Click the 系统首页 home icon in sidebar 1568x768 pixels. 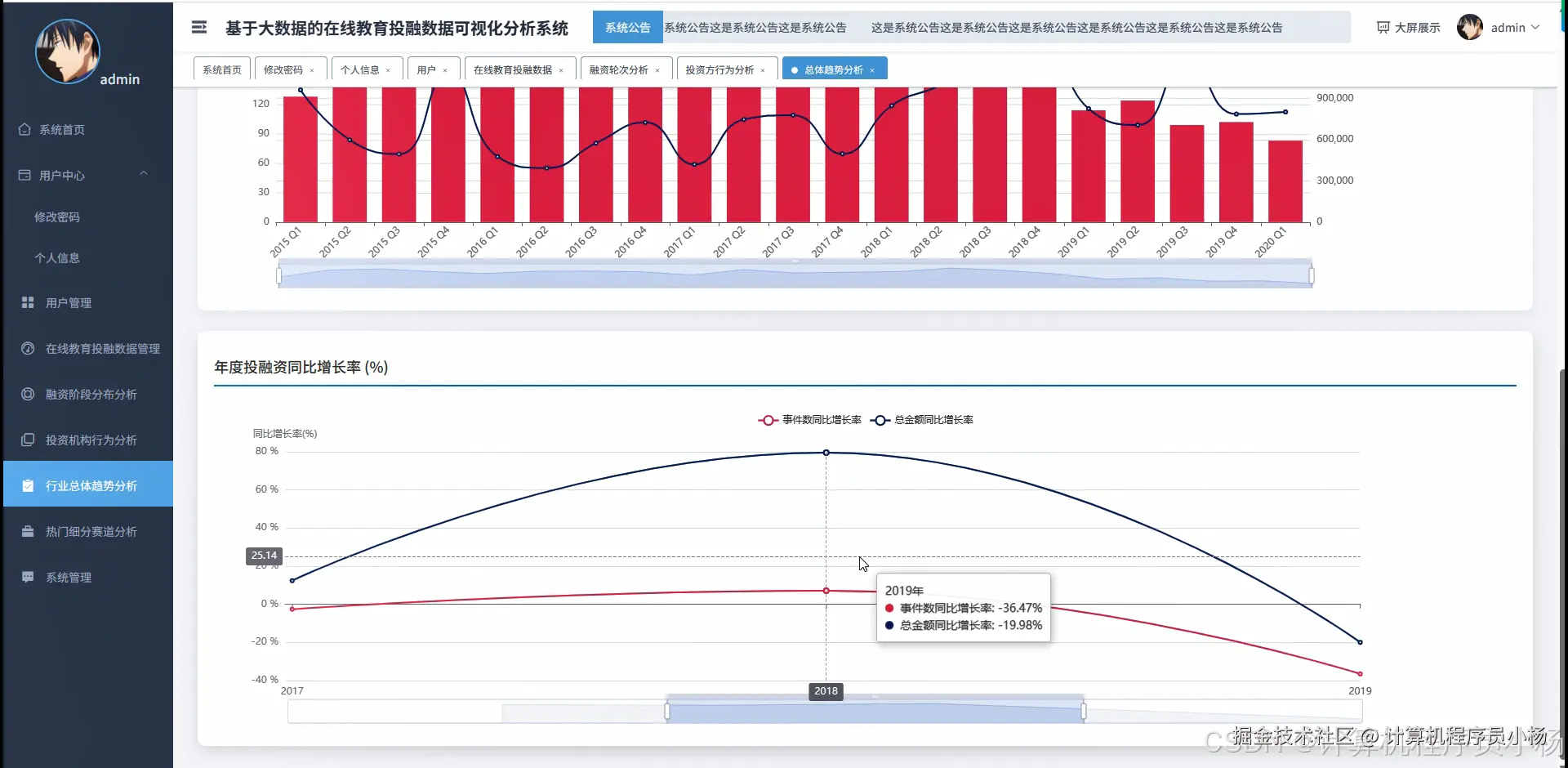(x=24, y=129)
